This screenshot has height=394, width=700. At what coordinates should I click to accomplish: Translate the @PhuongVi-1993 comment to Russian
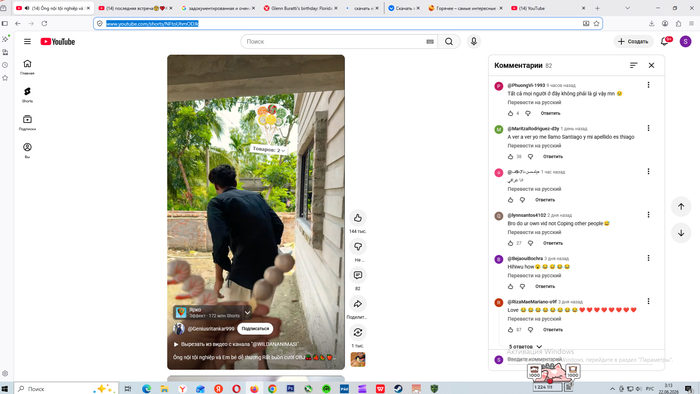tap(534, 102)
